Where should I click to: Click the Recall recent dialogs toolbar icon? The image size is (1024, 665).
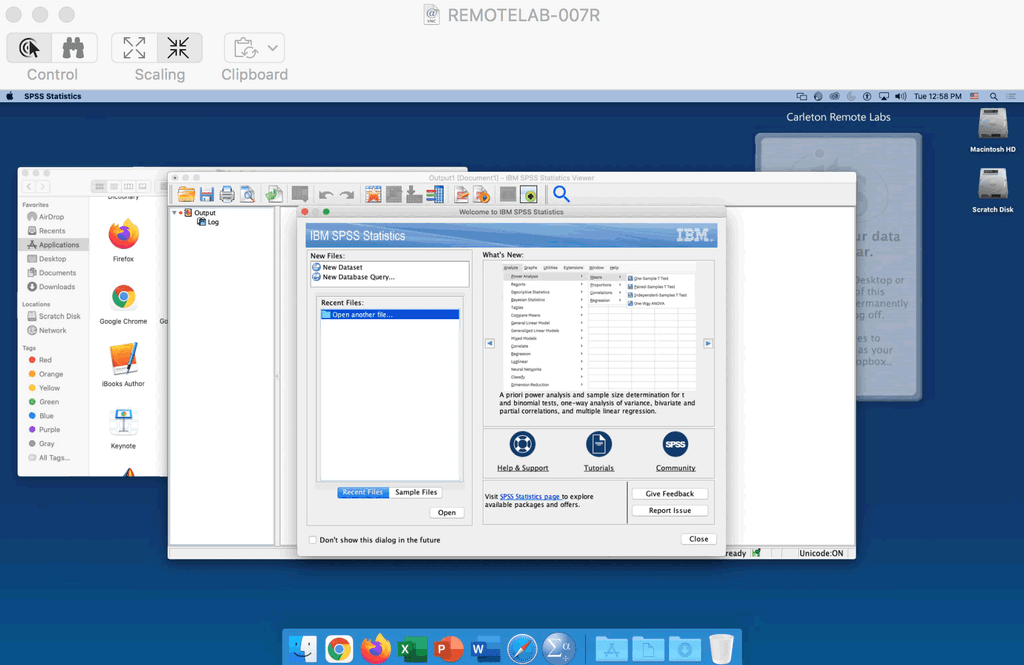300,194
